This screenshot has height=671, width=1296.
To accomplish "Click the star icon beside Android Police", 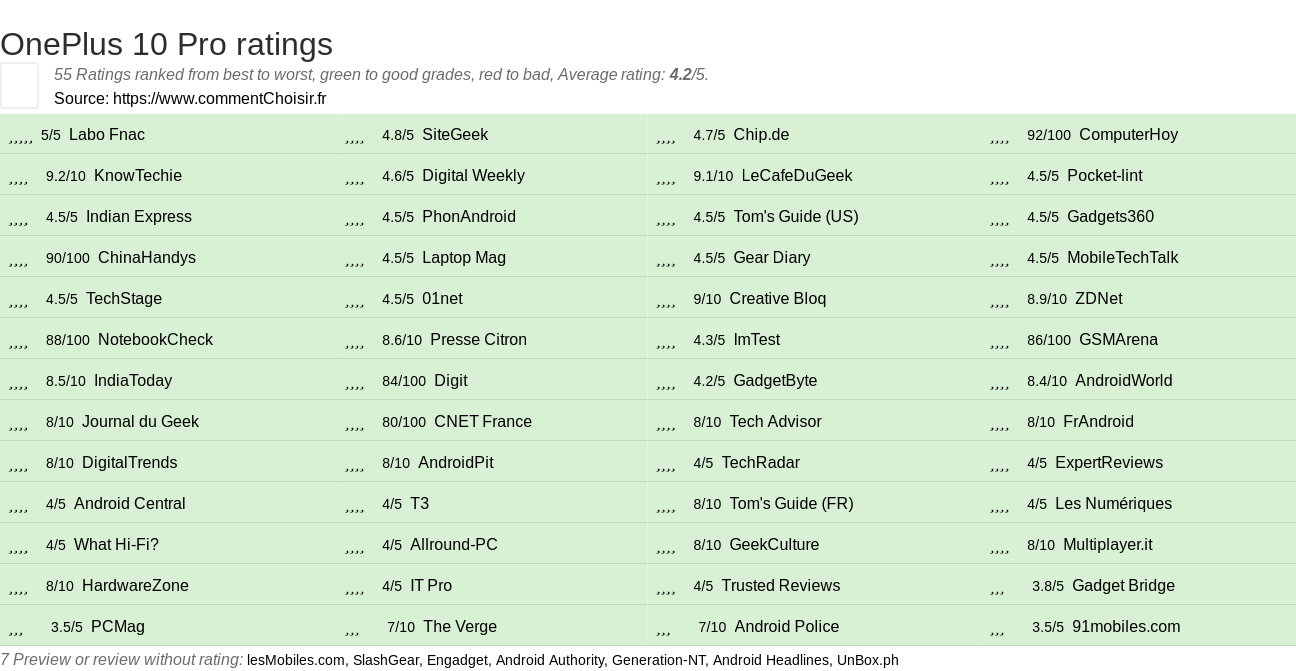I will [x=664, y=627].
